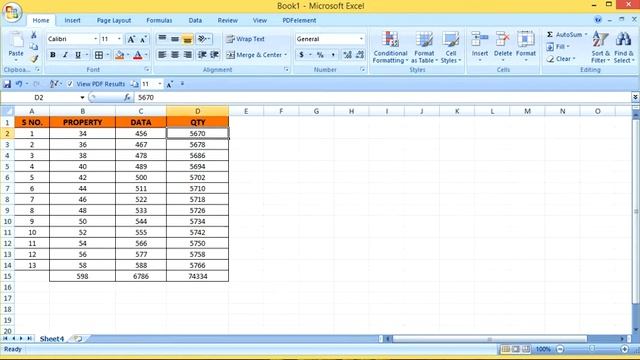Click the Wrap Text button

click(x=245, y=39)
